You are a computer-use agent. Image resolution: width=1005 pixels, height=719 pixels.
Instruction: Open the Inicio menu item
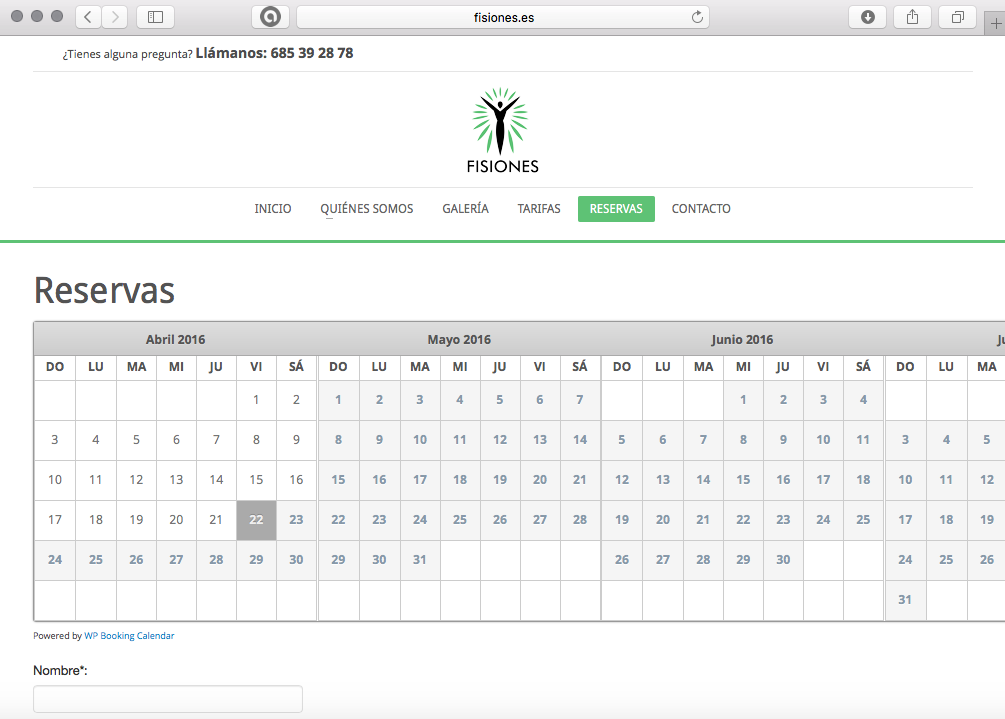pyautogui.click(x=272, y=209)
